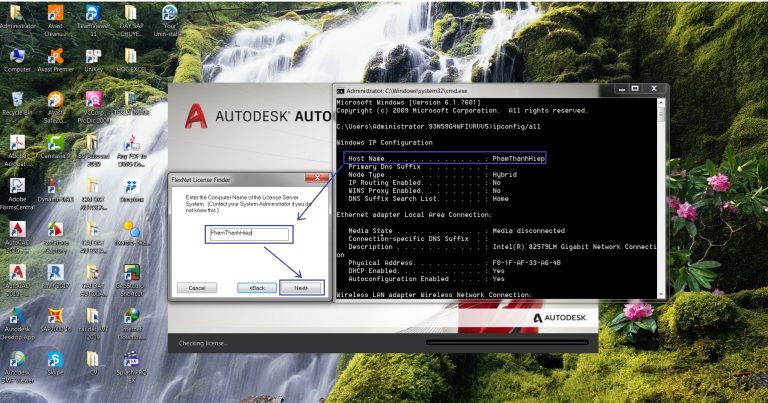Viewport: 768px width, 403px height.
Task: Launch Avast Premier shortcut
Action: tap(55, 61)
